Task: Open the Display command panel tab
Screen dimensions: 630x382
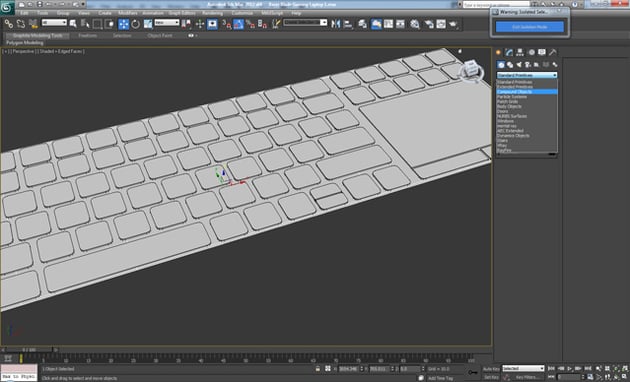Action: point(542,52)
